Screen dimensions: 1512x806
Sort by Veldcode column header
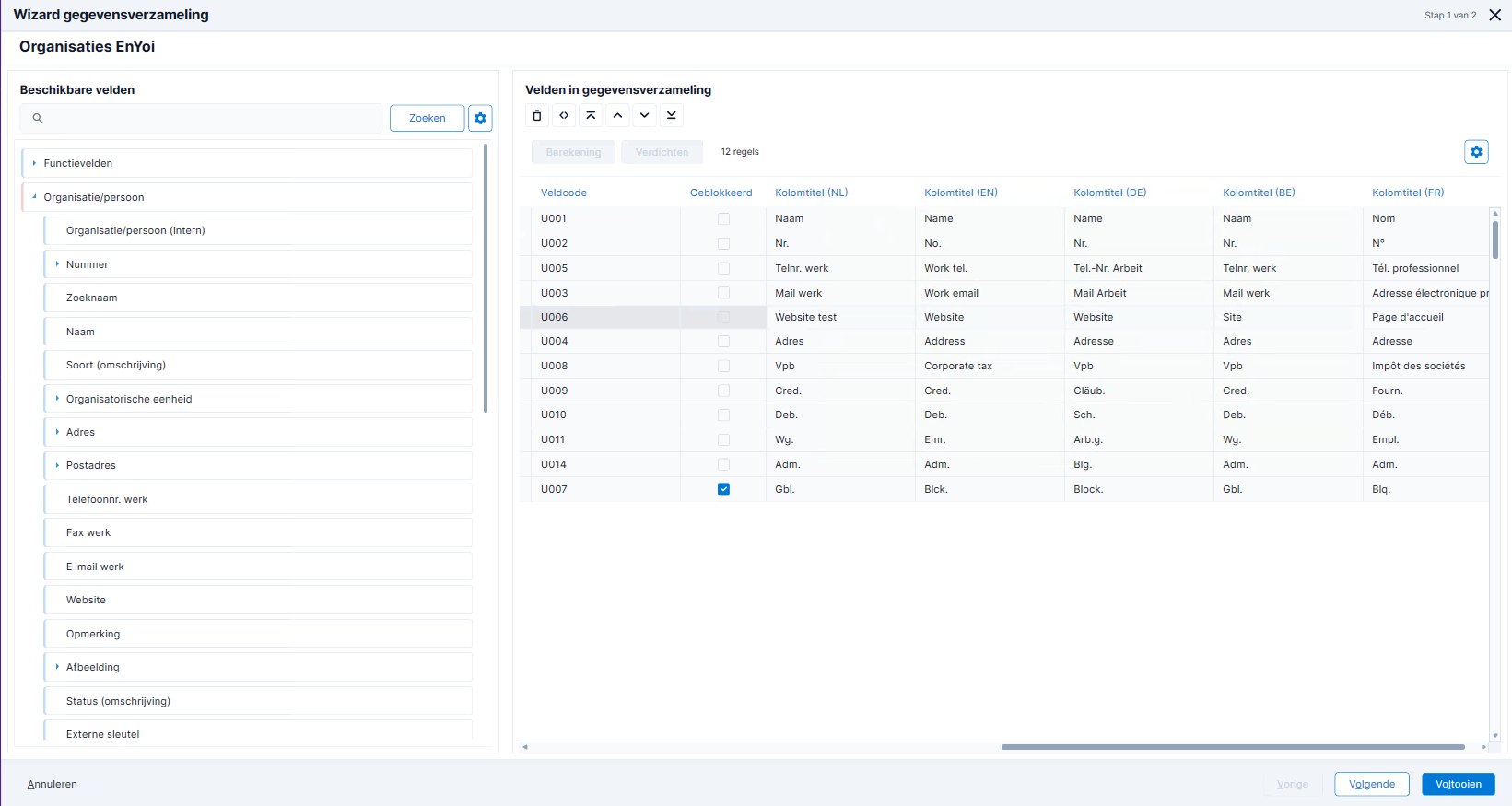point(564,193)
